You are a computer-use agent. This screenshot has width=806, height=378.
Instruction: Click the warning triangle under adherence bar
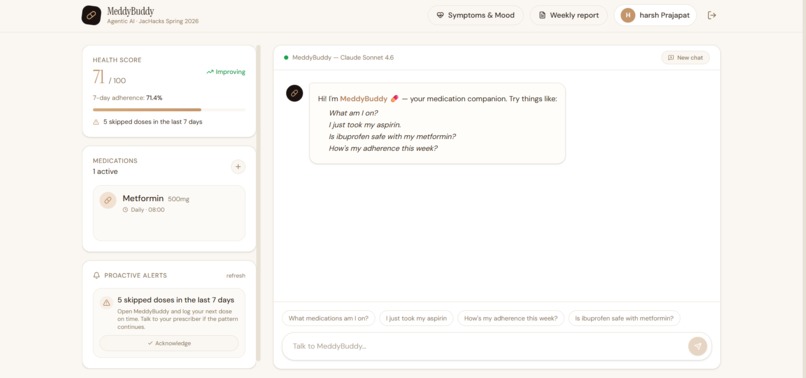[x=96, y=122]
